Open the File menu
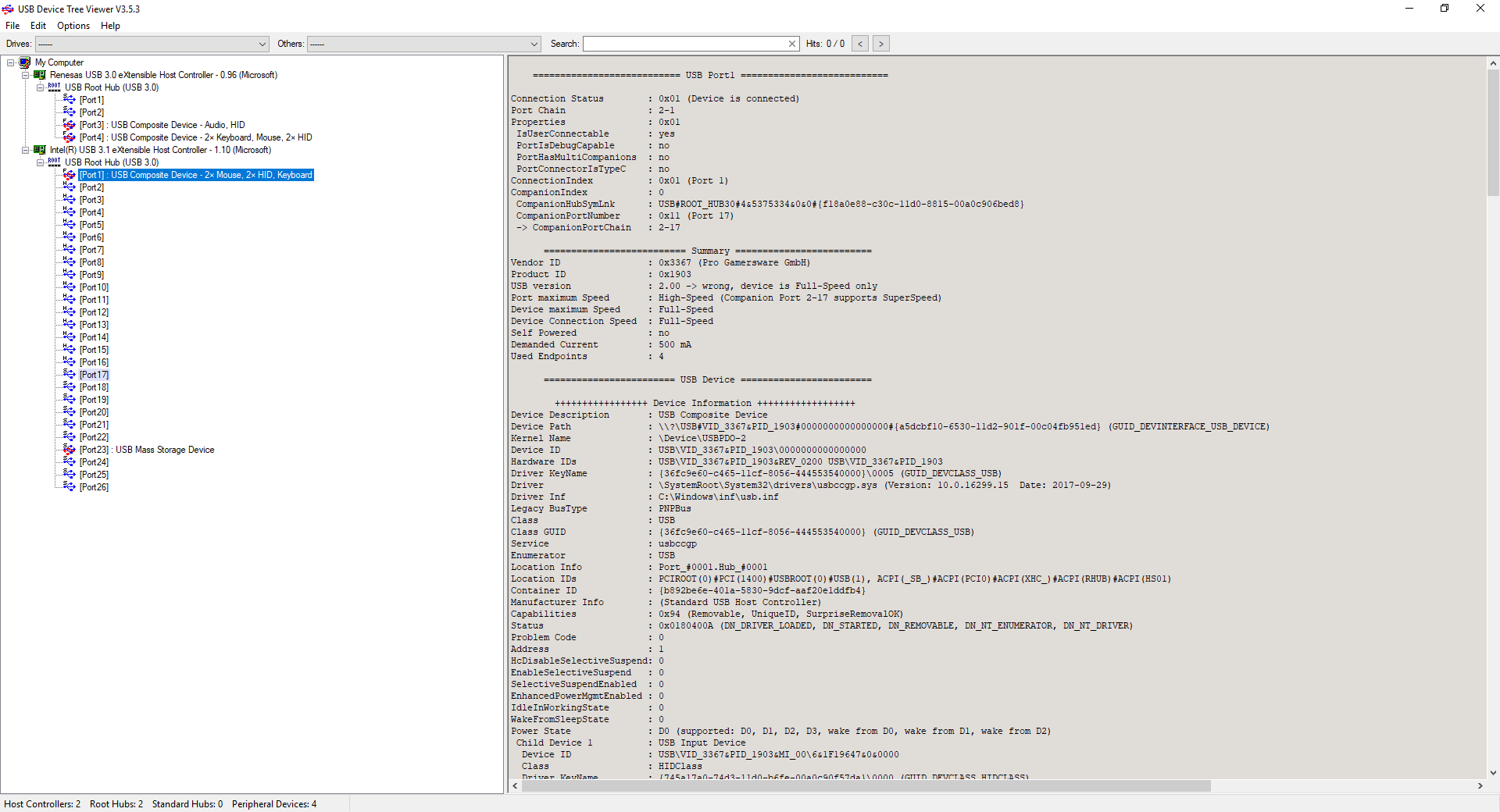1500x812 pixels. [x=12, y=26]
